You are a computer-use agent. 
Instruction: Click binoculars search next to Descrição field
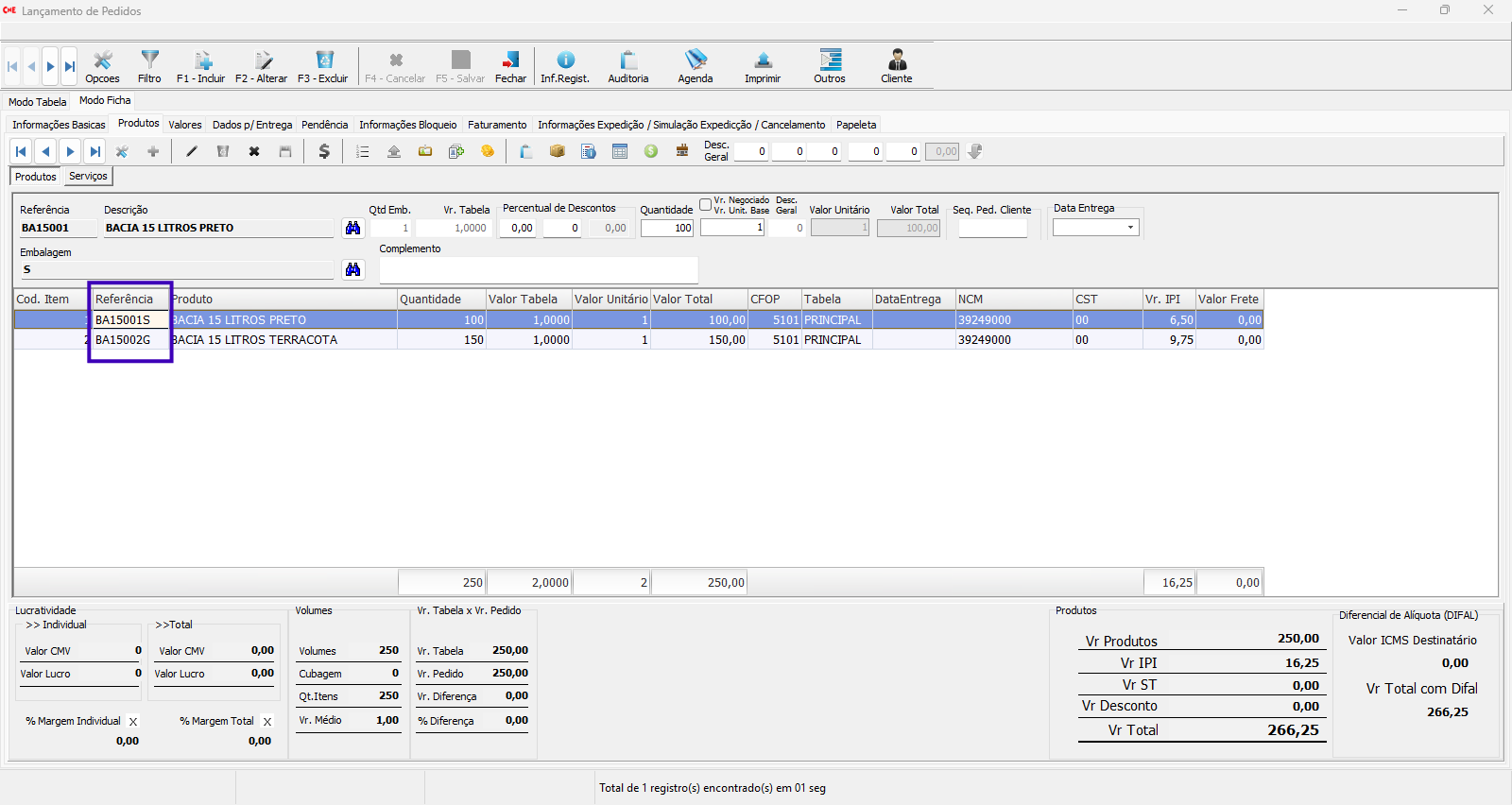point(352,228)
